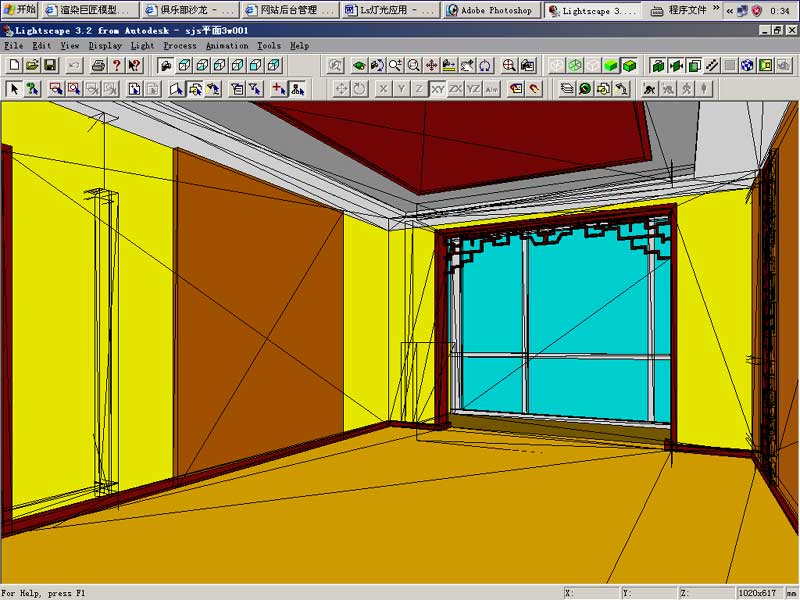The image size is (800, 600).
Task: Click the Pan view cross-arrows icon
Action: (432, 65)
